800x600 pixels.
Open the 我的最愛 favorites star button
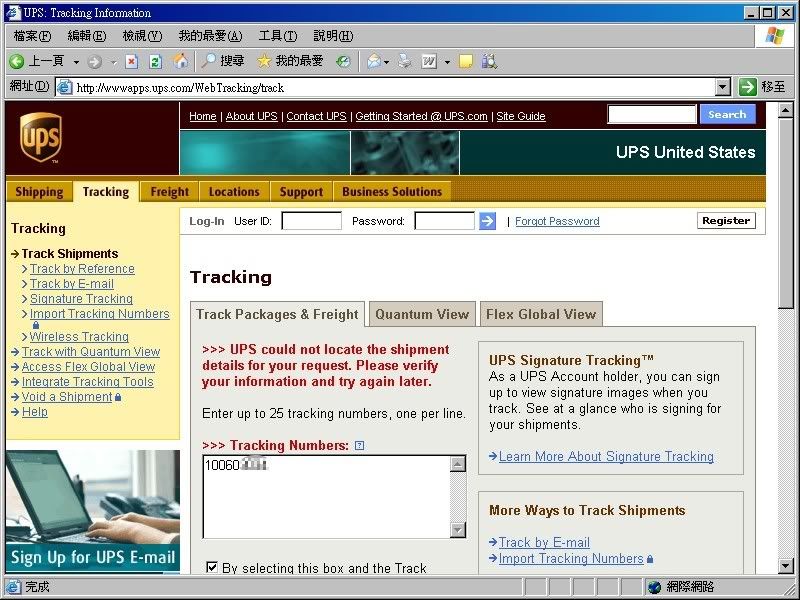pos(290,62)
